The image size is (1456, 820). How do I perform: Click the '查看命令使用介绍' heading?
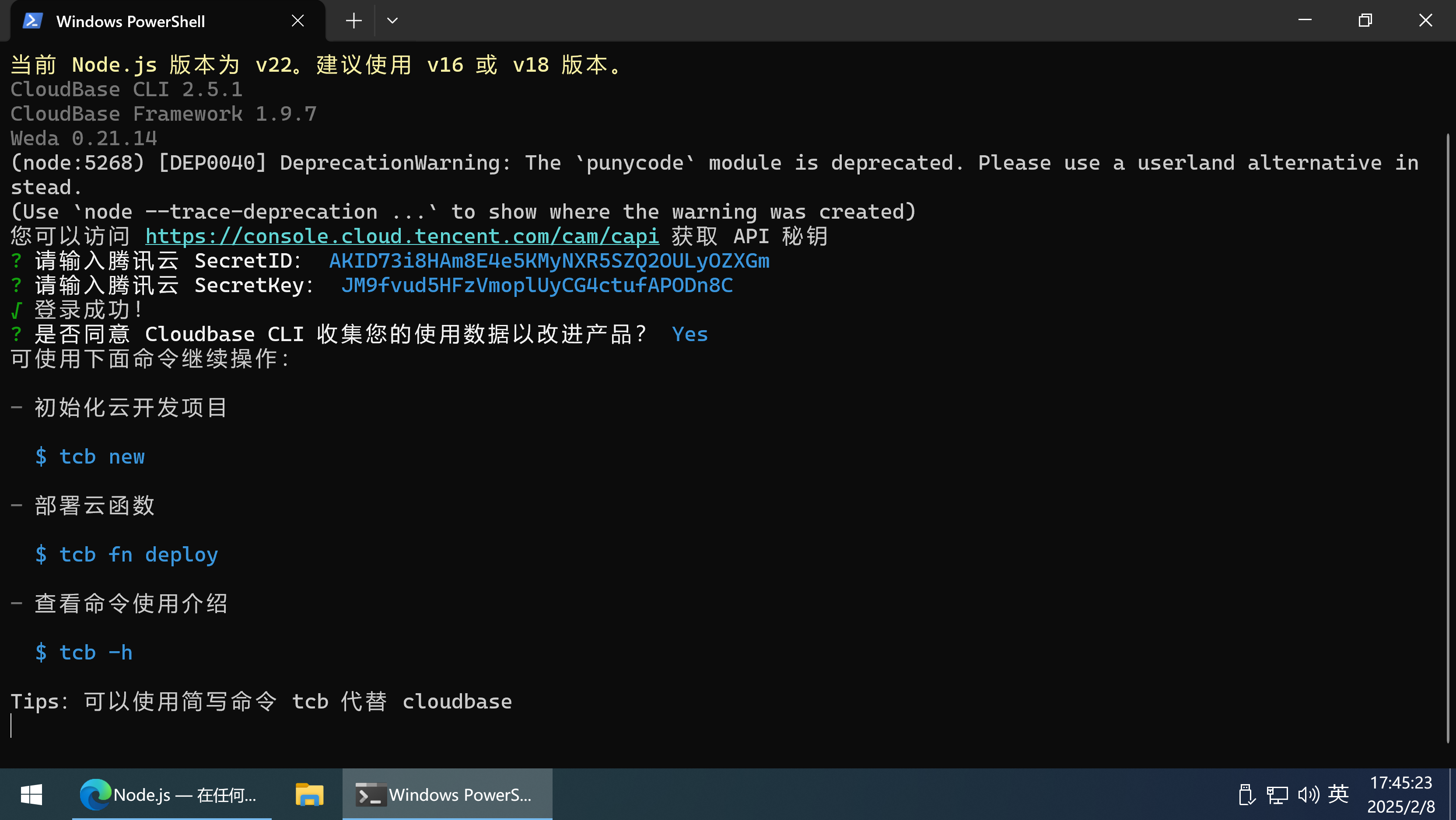131,604
